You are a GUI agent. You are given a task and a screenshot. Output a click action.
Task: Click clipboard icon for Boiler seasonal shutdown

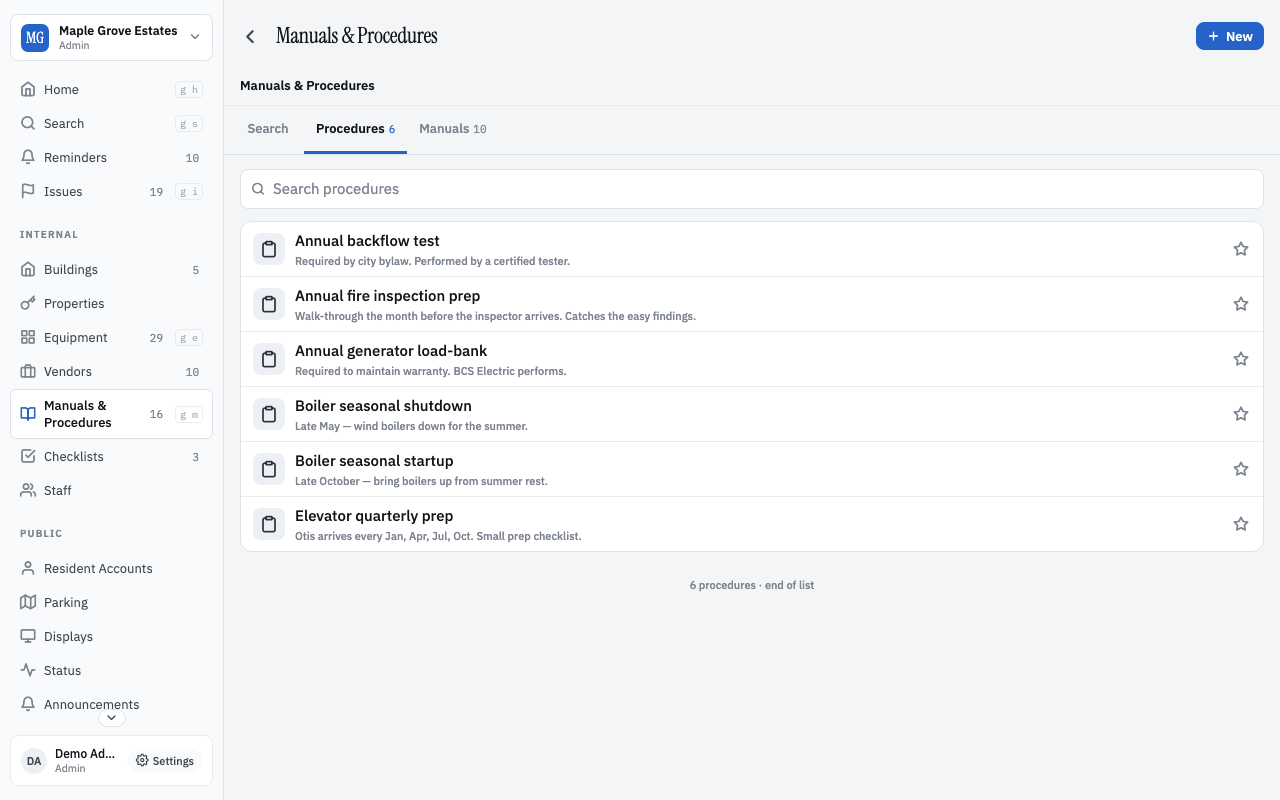pyautogui.click(x=269, y=414)
